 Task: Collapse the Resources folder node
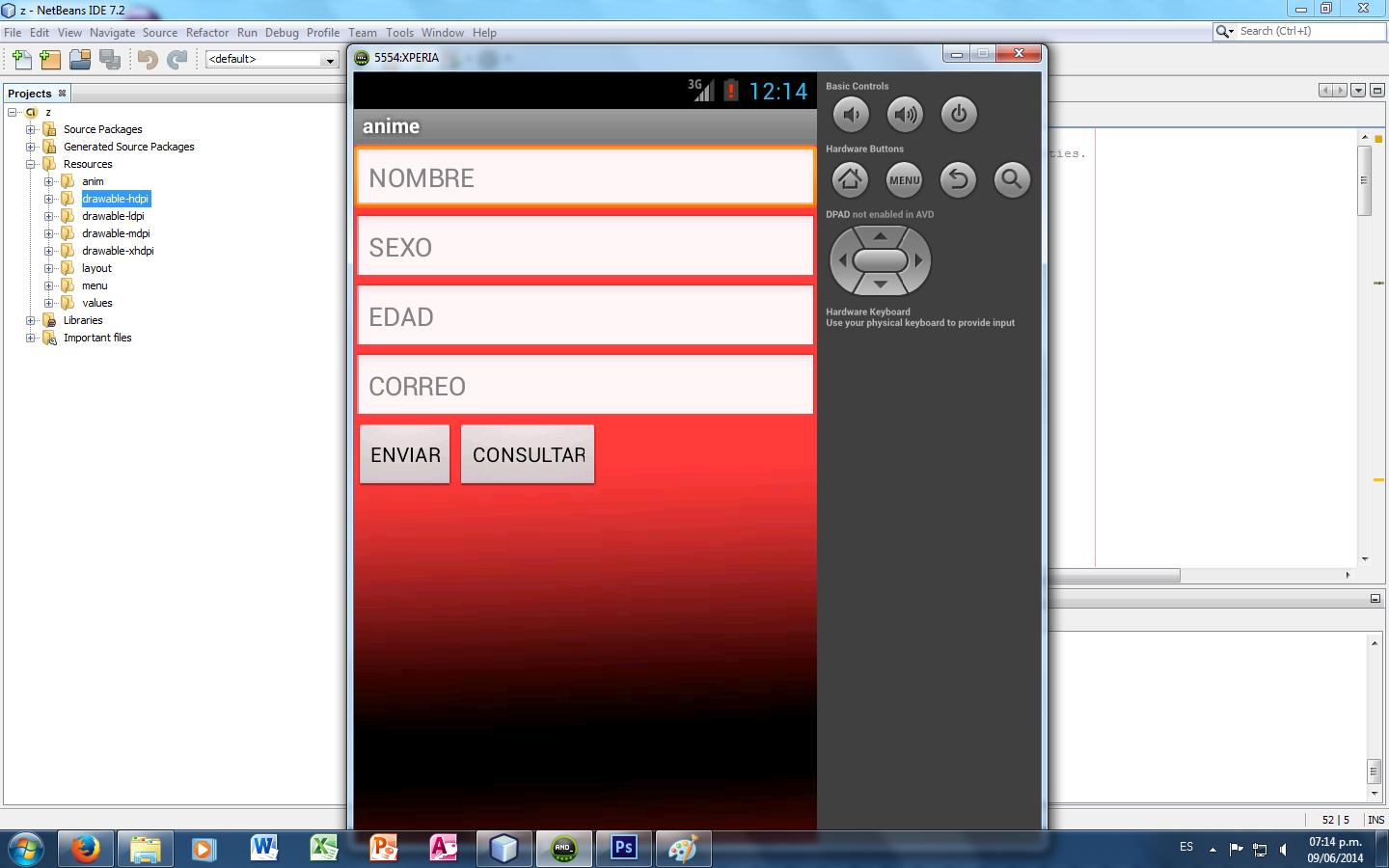pos(31,164)
